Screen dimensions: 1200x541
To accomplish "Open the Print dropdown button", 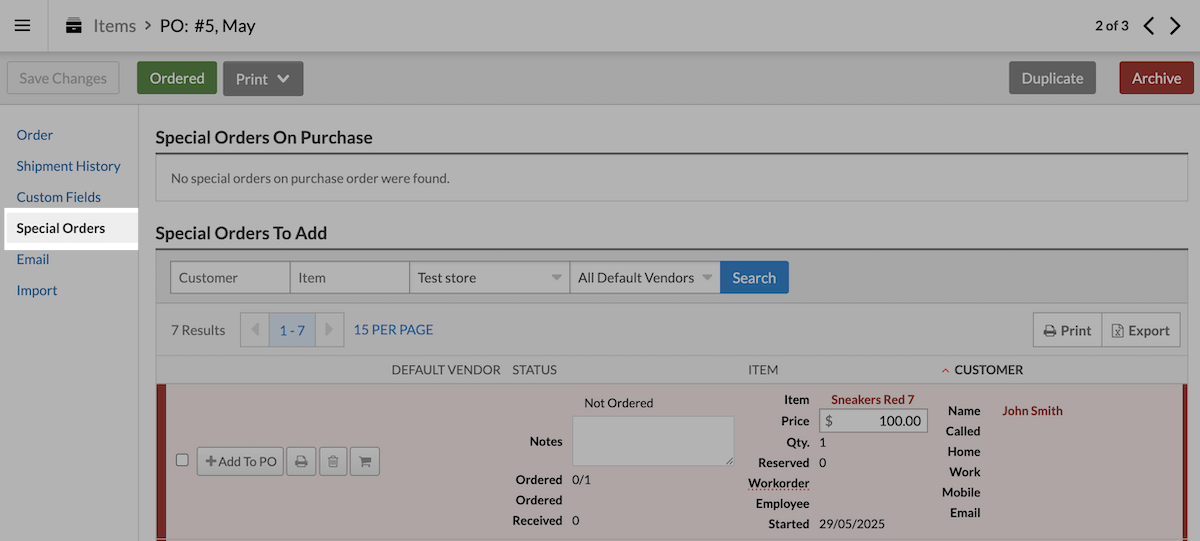I will click(263, 79).
